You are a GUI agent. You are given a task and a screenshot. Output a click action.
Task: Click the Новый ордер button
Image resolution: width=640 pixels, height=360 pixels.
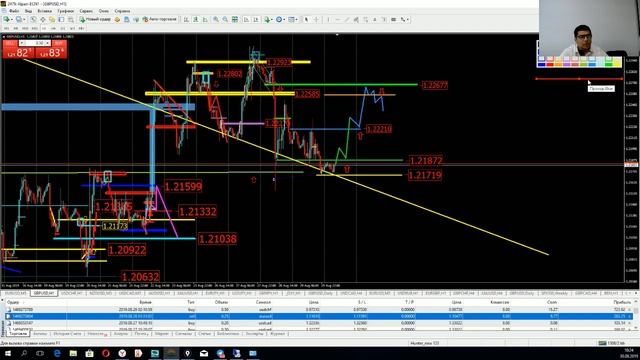point(96,19)
